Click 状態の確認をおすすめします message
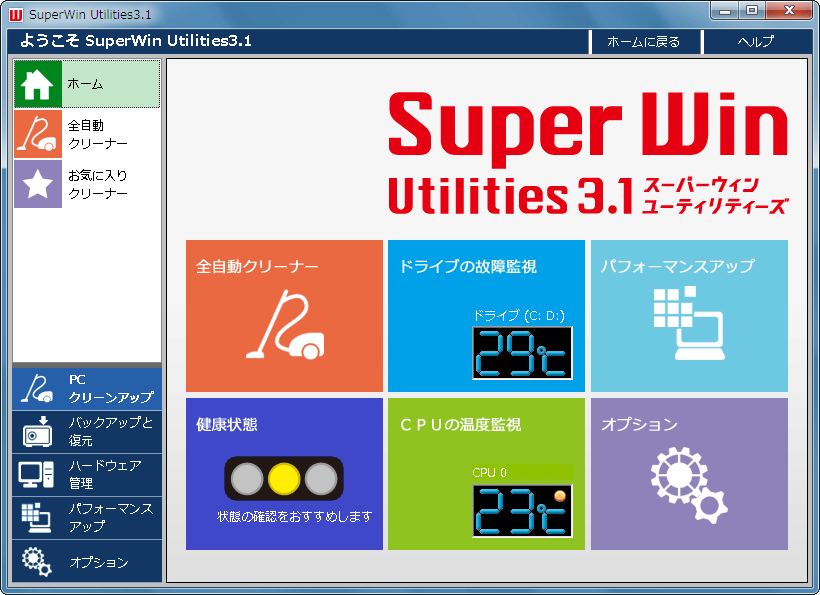 pos(294,517)
